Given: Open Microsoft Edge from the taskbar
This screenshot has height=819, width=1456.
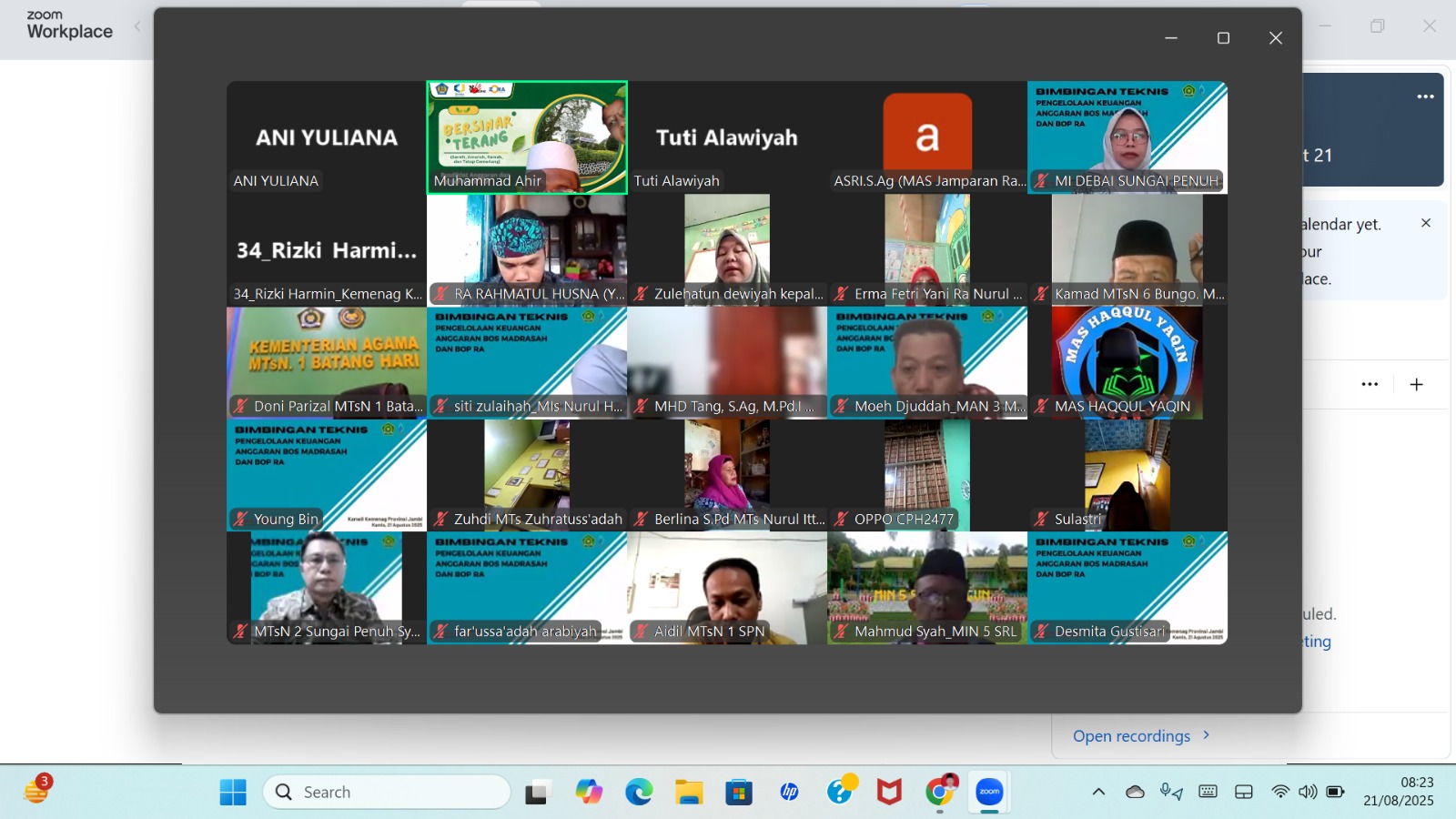Looking at the screenshot, I should pos(639,793).
